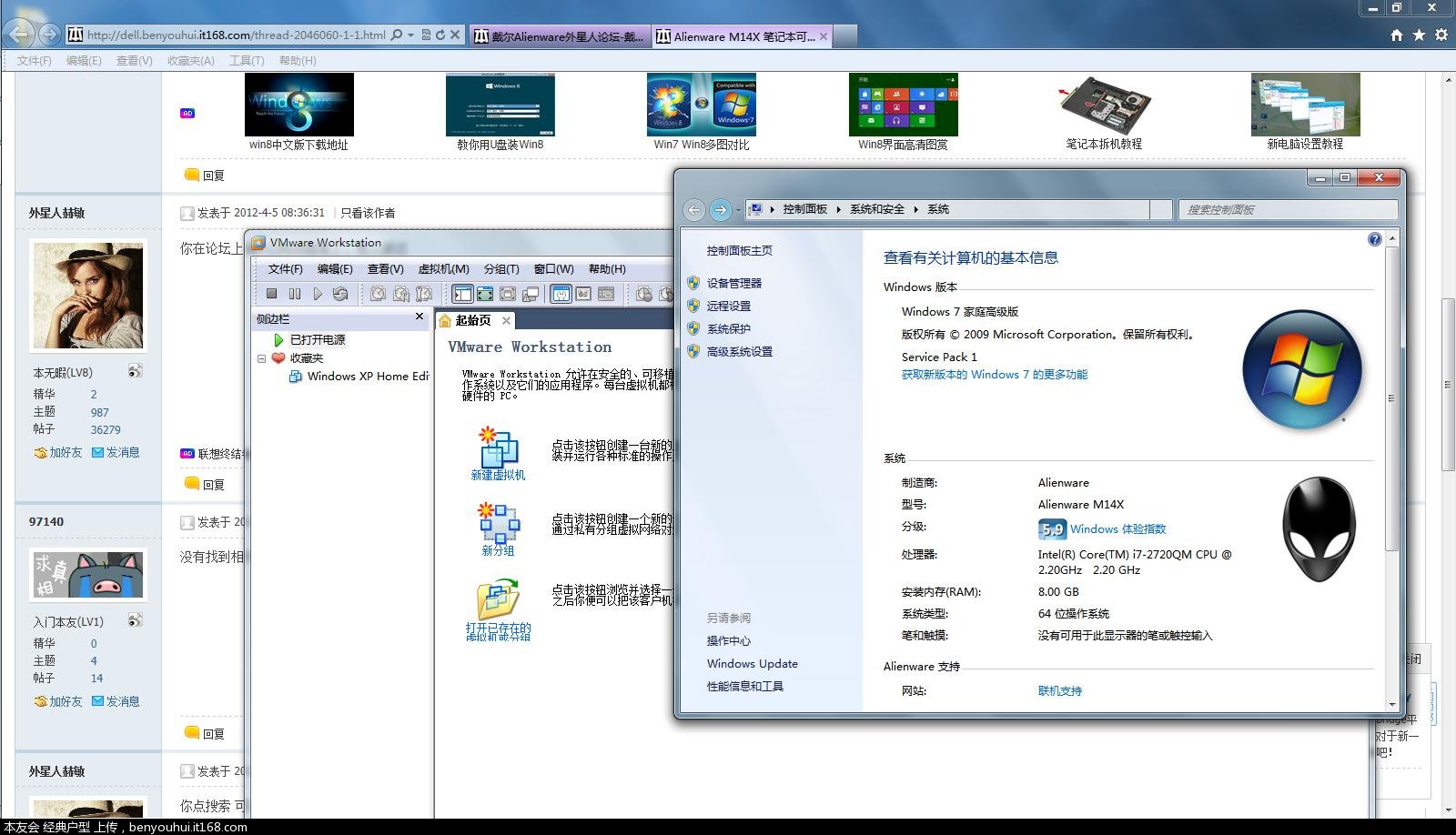Click VMware power off (stop) toolbar icon

271,294
